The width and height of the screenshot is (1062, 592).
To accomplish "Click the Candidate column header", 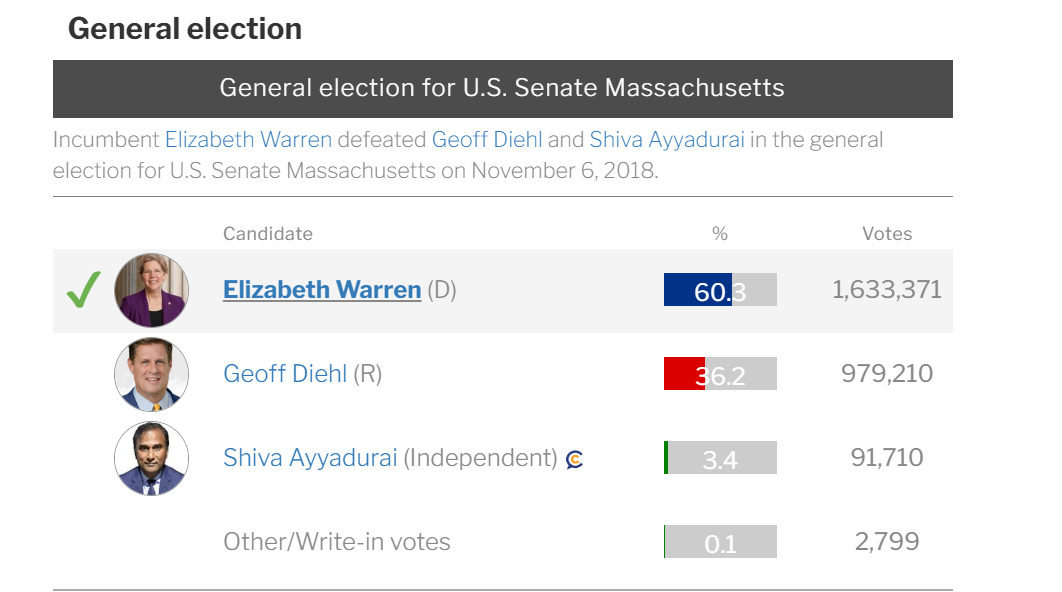I will pyautogui.click(x=268, y=234).
